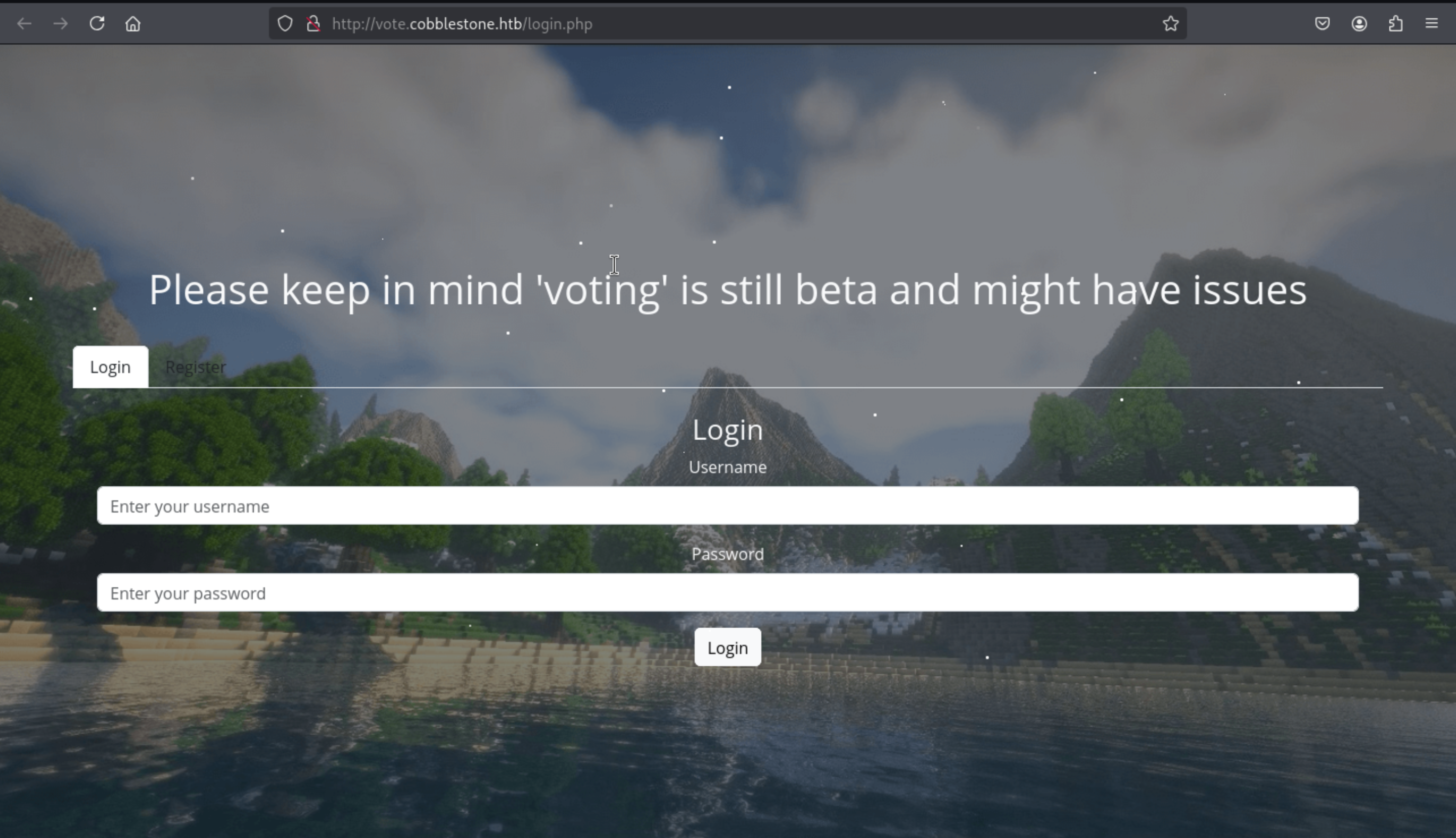Save the page to Pocket
The width and height of the screenshot is (1456, 838).
click(1323, 24)
